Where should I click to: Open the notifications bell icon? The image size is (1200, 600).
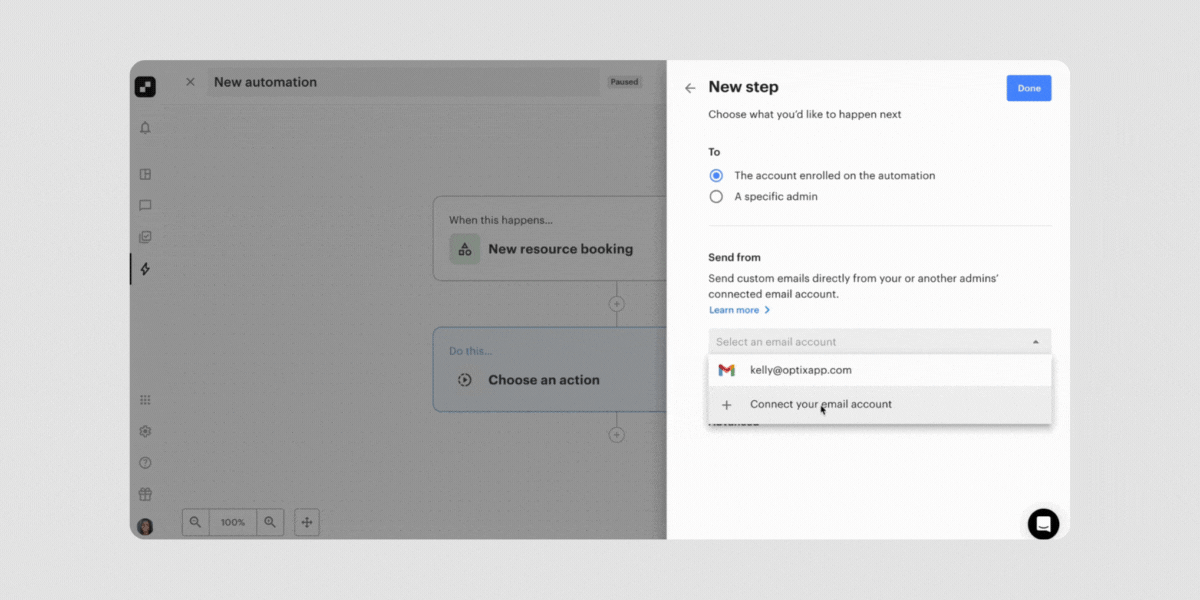coord(145,128)
